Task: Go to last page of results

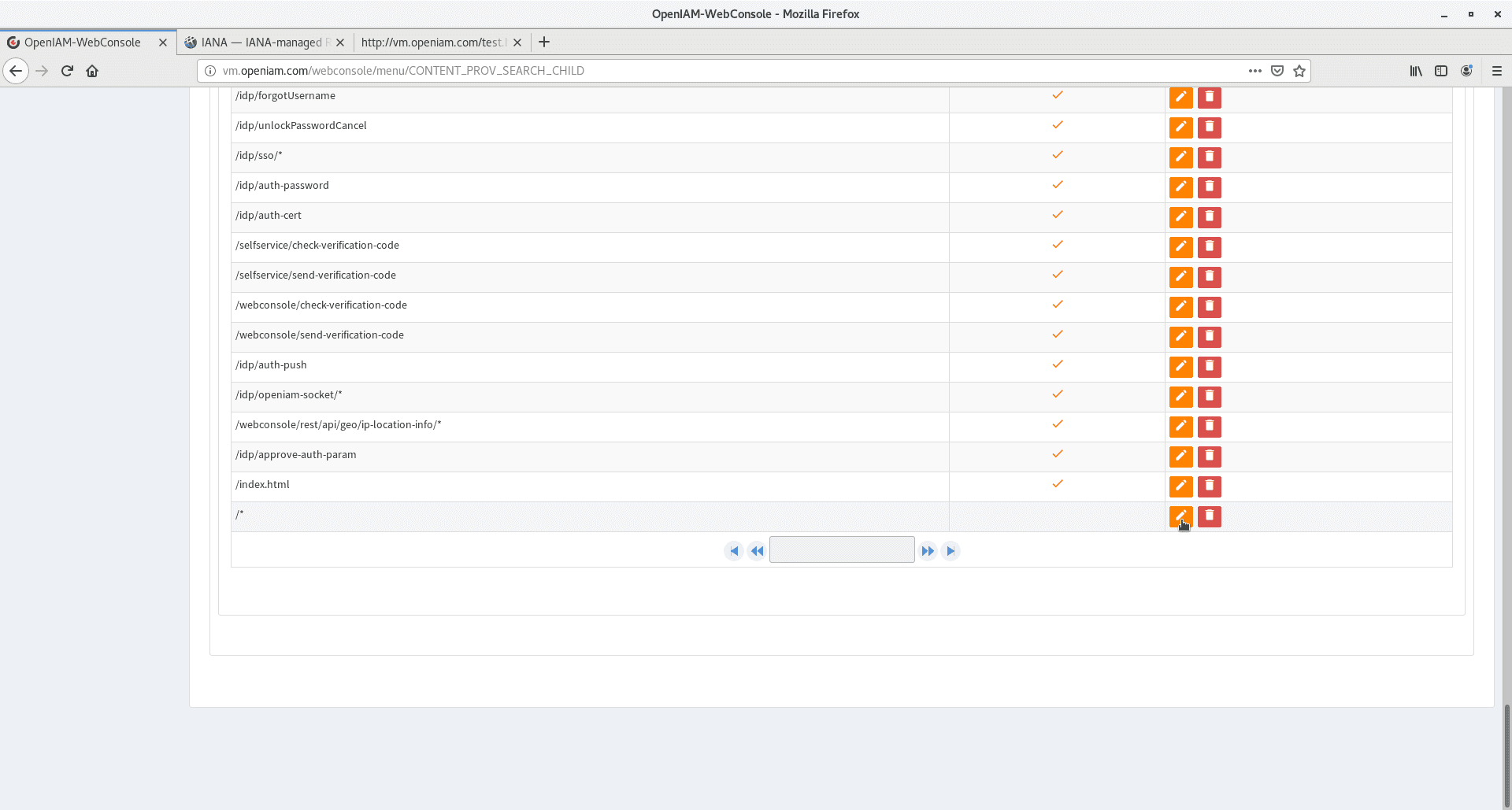Action: (951, 551)
